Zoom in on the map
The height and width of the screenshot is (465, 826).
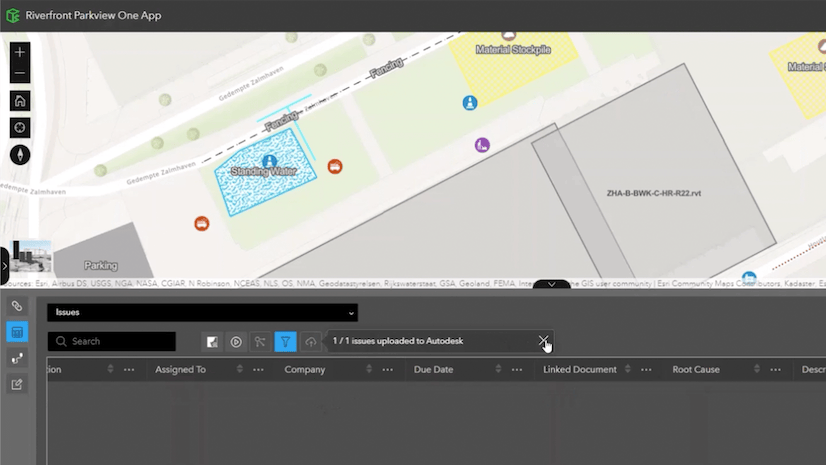click(20, 52)
